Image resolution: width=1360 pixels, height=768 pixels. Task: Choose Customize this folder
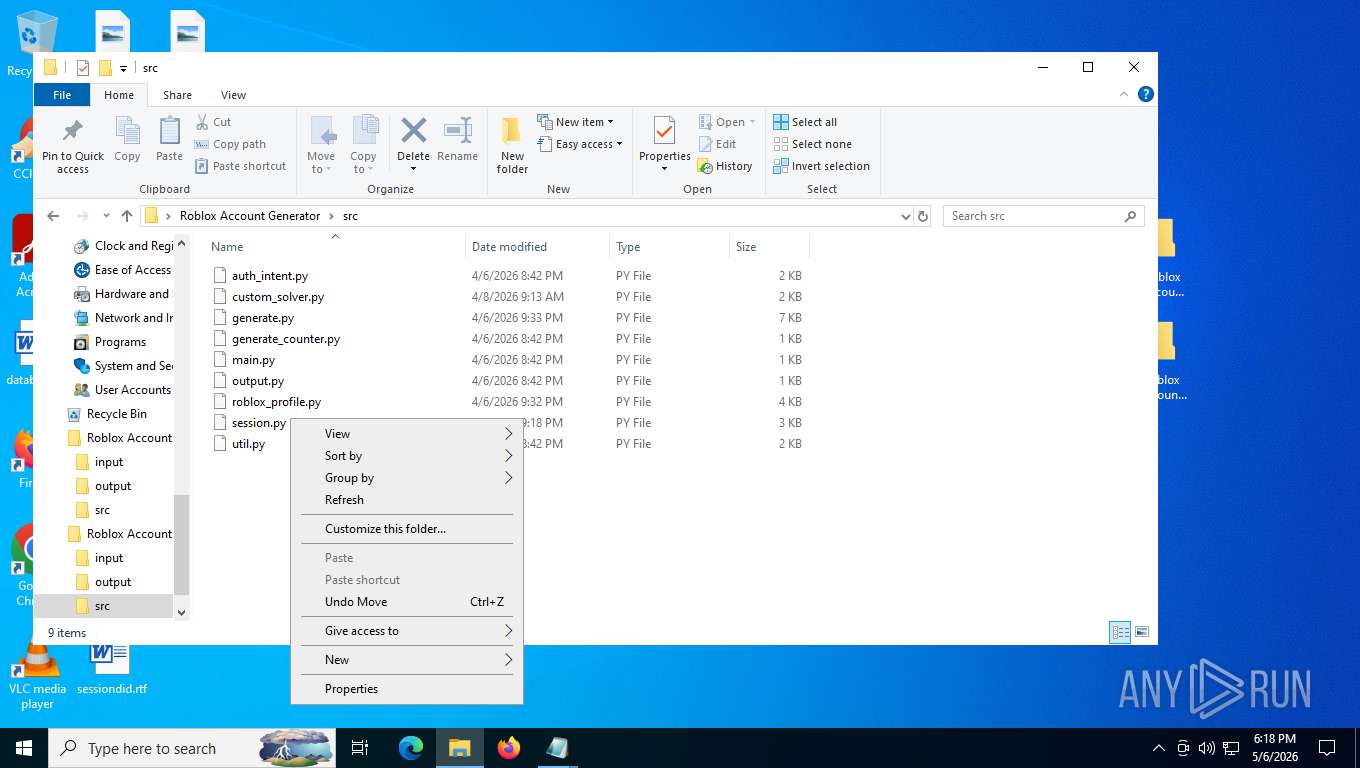407,529
